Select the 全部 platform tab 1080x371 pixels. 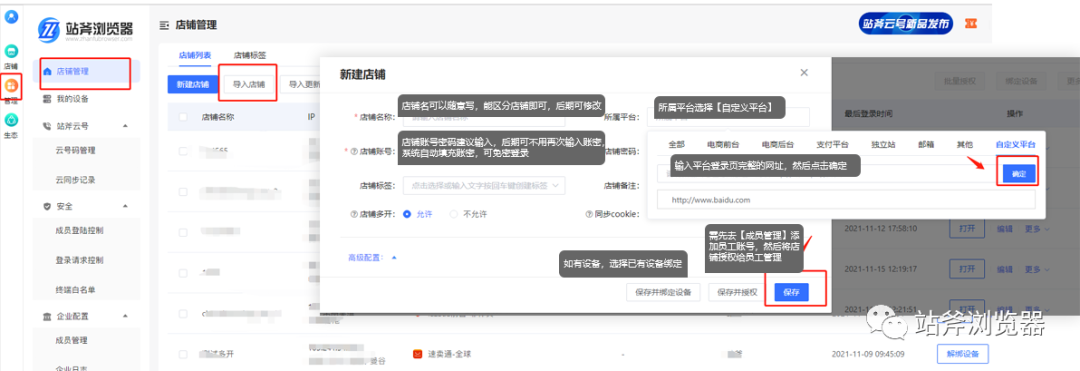click(676, 145)
